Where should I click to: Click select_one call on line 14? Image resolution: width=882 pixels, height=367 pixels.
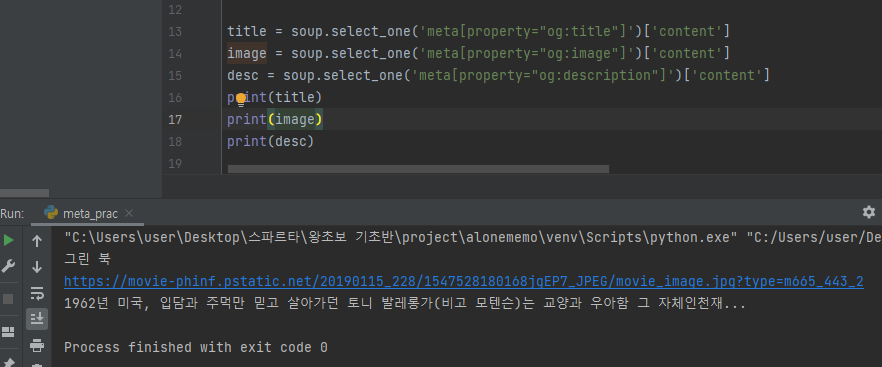[x=371, y=53]
